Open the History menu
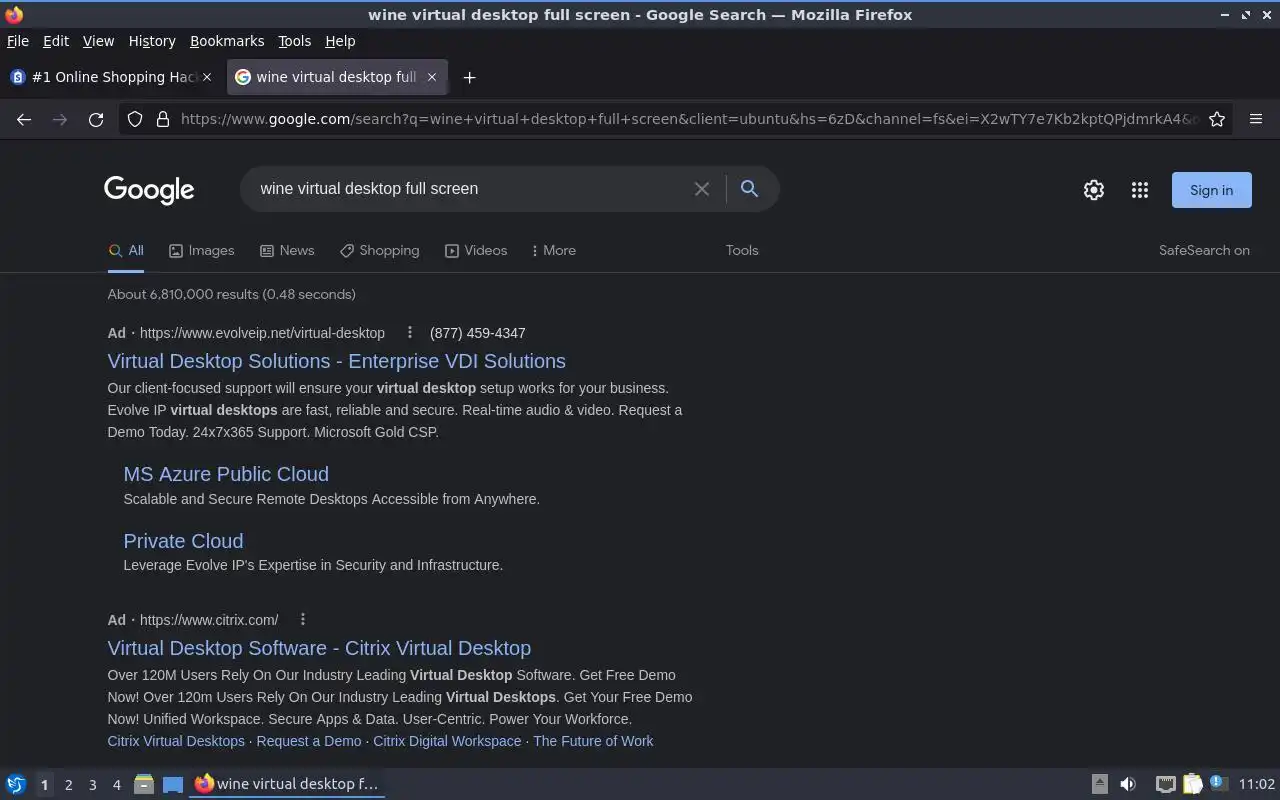Screen dimensions: 1280x800 (152, 41)
